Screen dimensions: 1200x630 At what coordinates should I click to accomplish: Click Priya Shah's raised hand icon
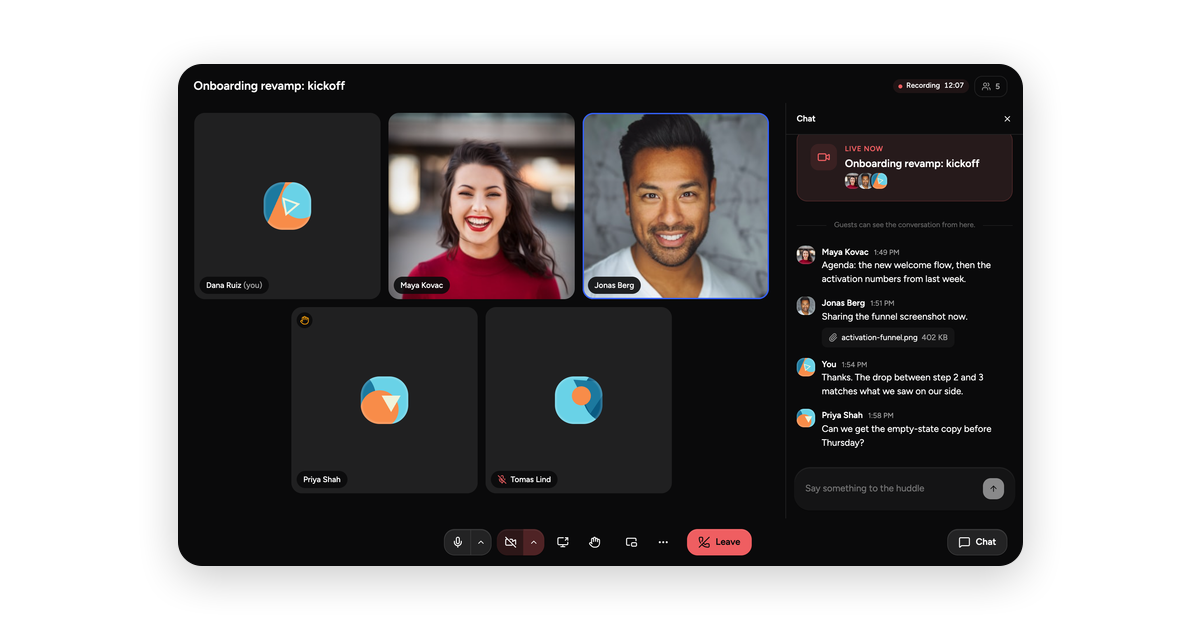(305, 320)
